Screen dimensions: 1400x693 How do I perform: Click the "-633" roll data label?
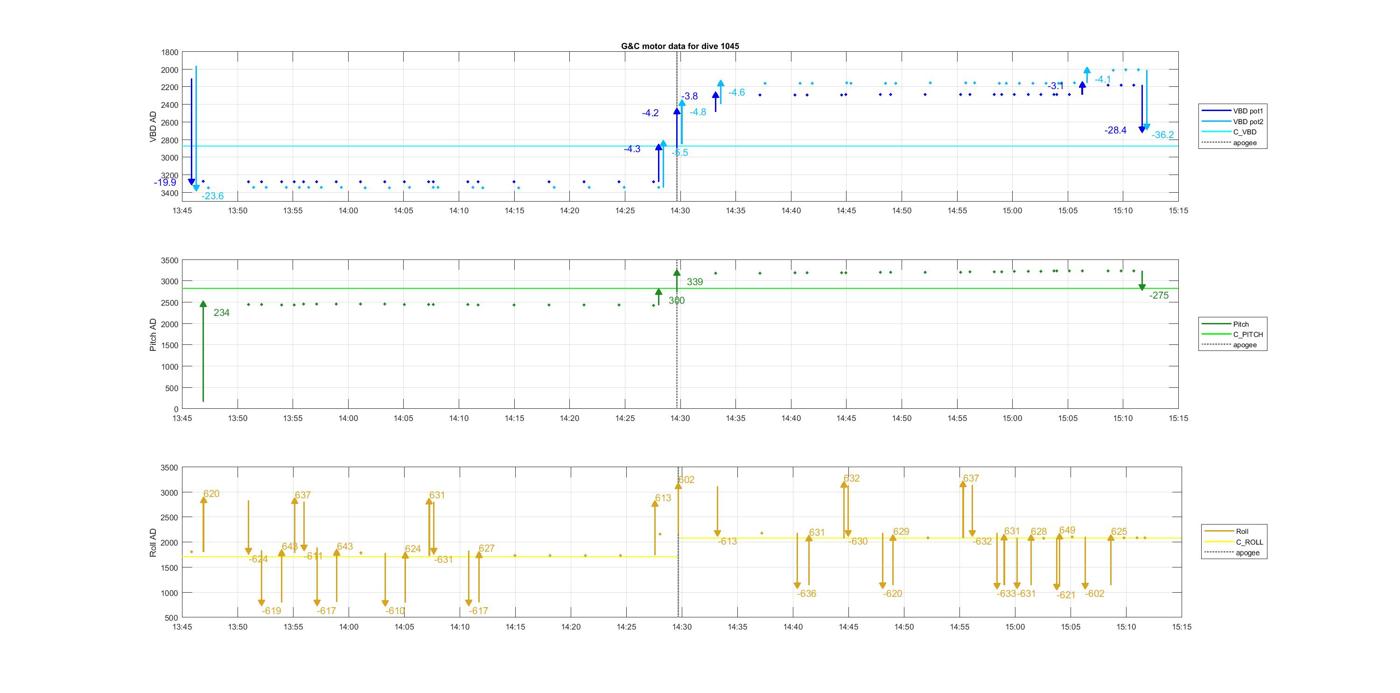click(1007, 594)
